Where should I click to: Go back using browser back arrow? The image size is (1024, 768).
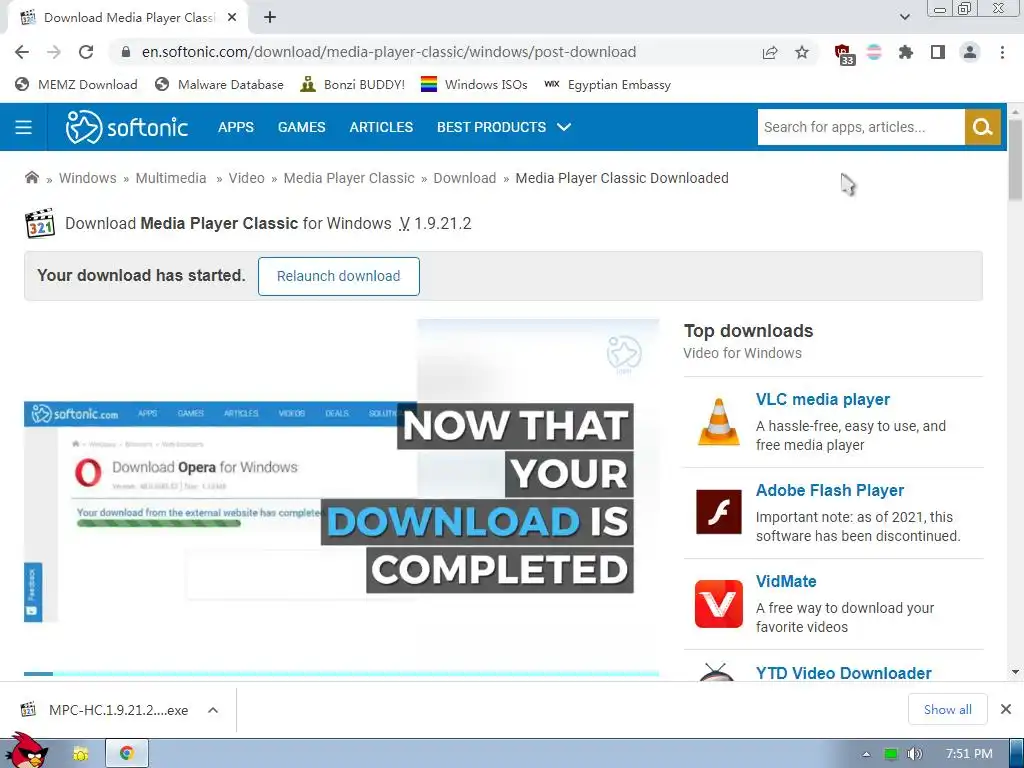pos(22,52)
